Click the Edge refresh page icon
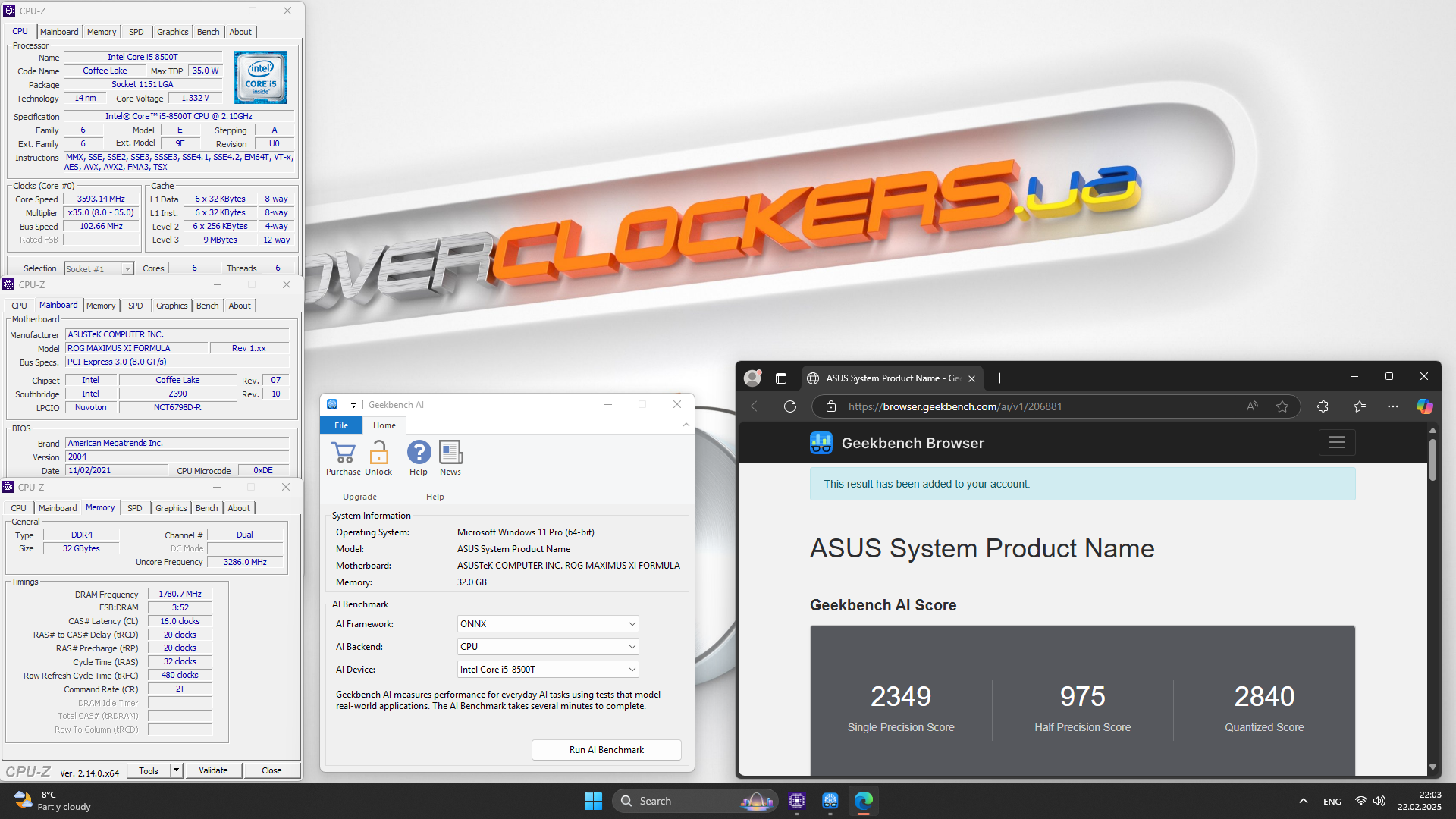 [790, 406]
